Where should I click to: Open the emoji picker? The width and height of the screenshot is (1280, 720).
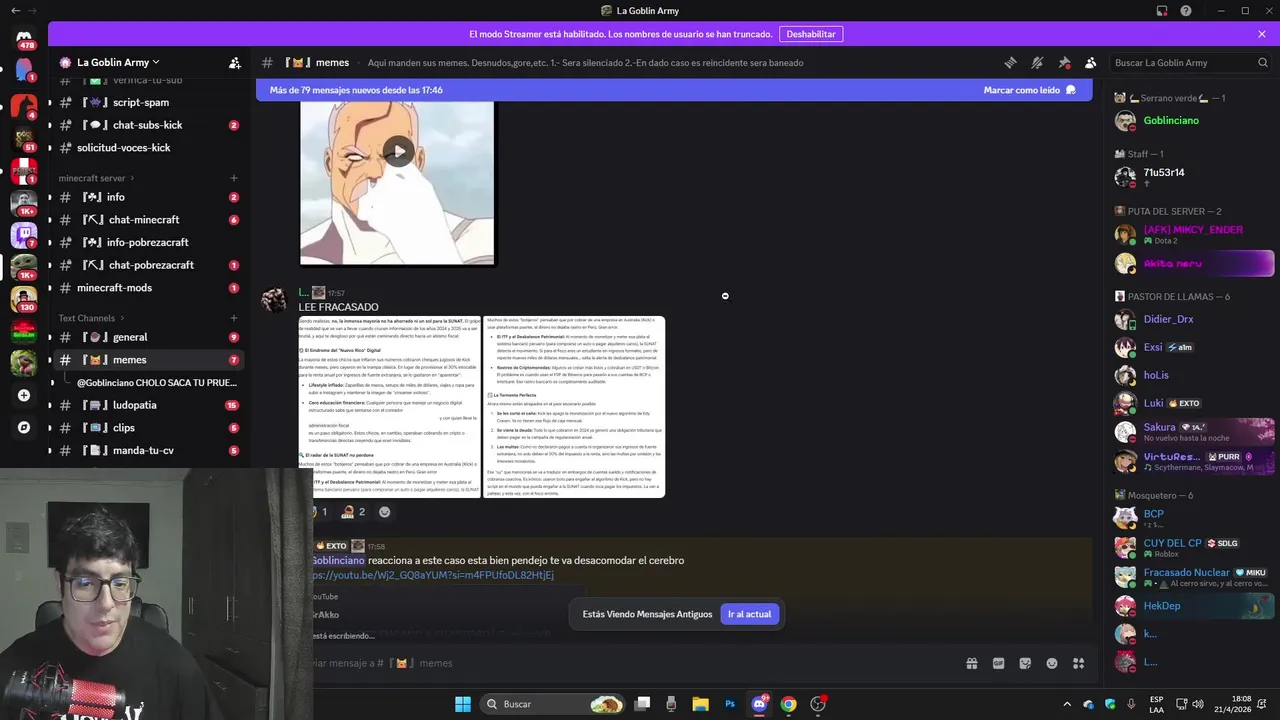[x=1052, y=663]
